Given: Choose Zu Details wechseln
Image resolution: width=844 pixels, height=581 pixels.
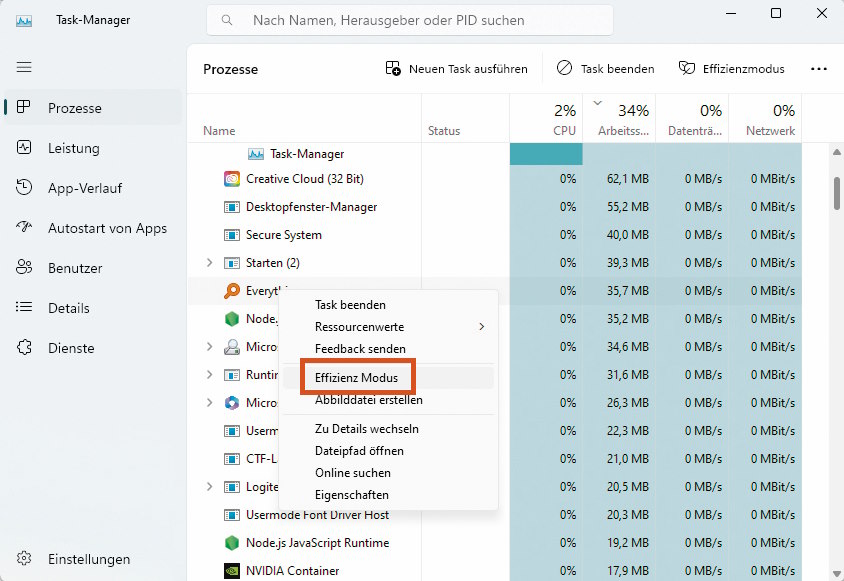Looking at the screenshot, I should click(388, 429).
